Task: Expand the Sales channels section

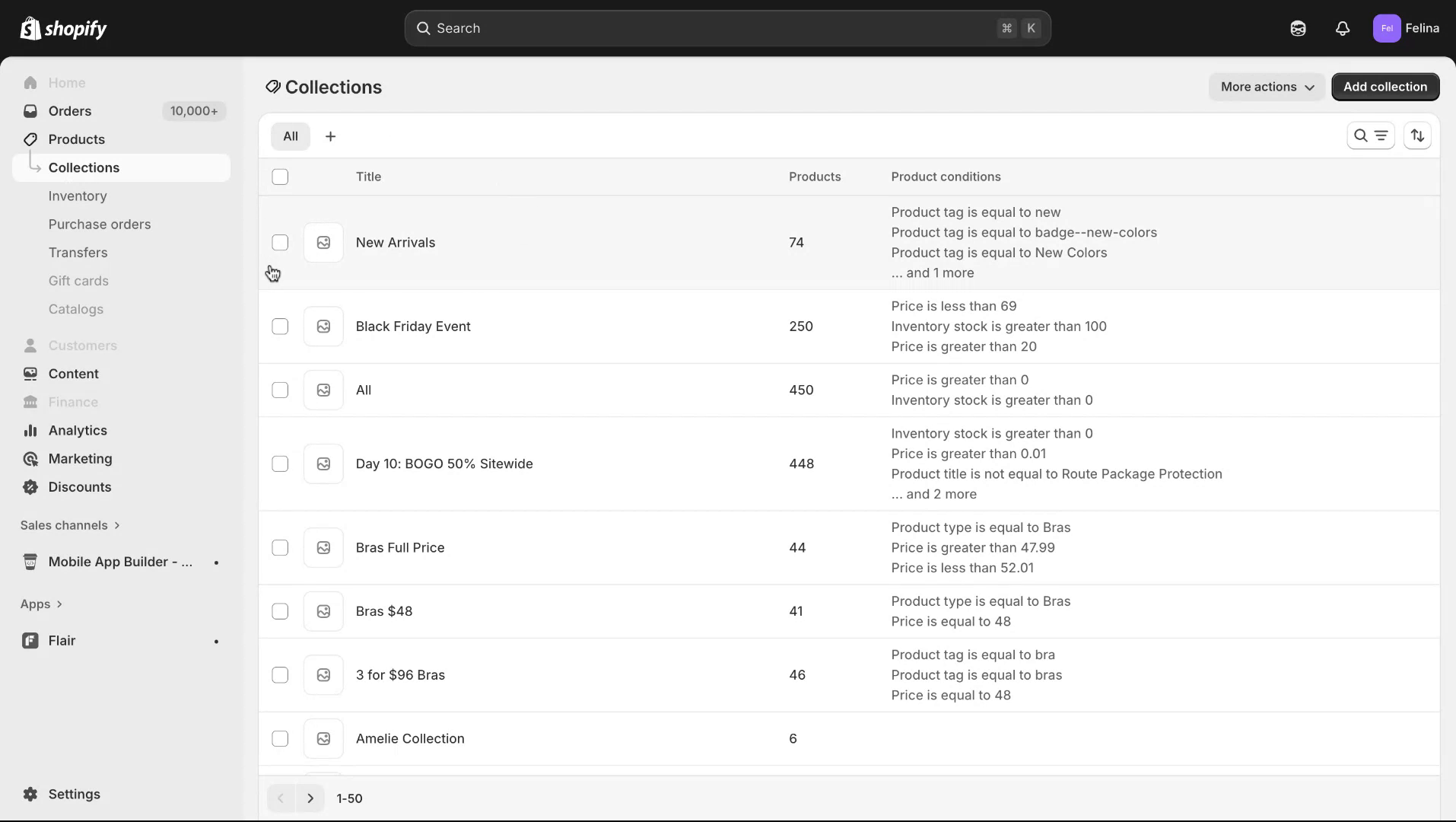Action: (x=70, y=524)
